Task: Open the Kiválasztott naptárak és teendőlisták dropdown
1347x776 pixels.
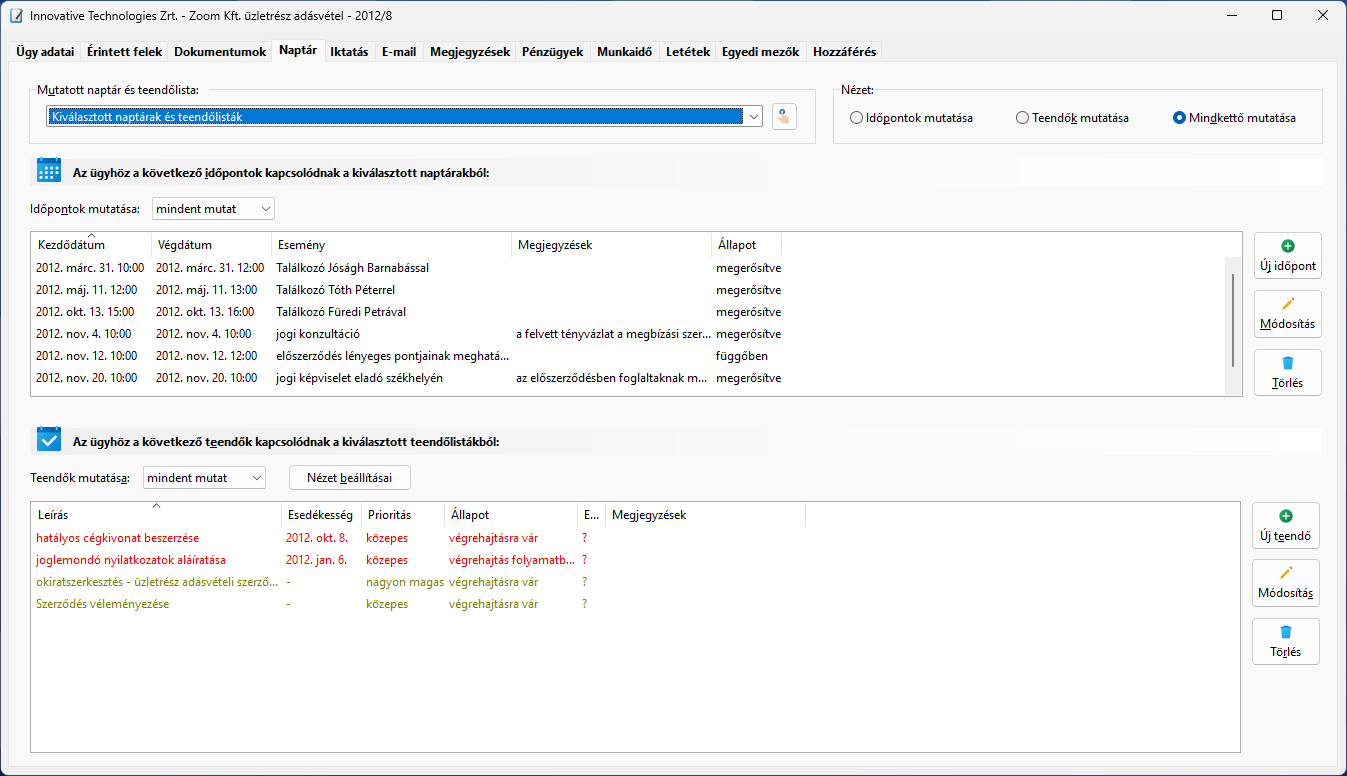Action: [x=404, y=117]
